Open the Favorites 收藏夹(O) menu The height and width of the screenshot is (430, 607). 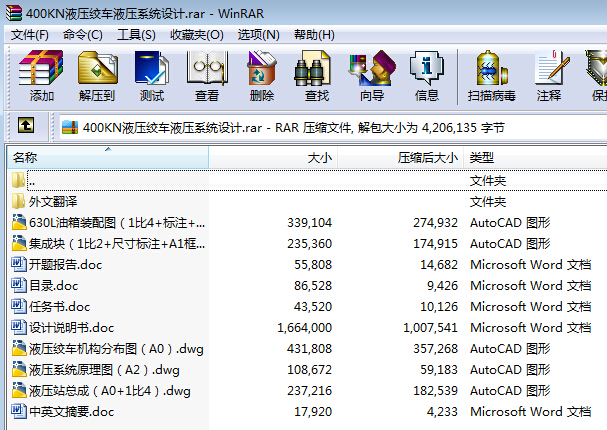click(197, 35)
